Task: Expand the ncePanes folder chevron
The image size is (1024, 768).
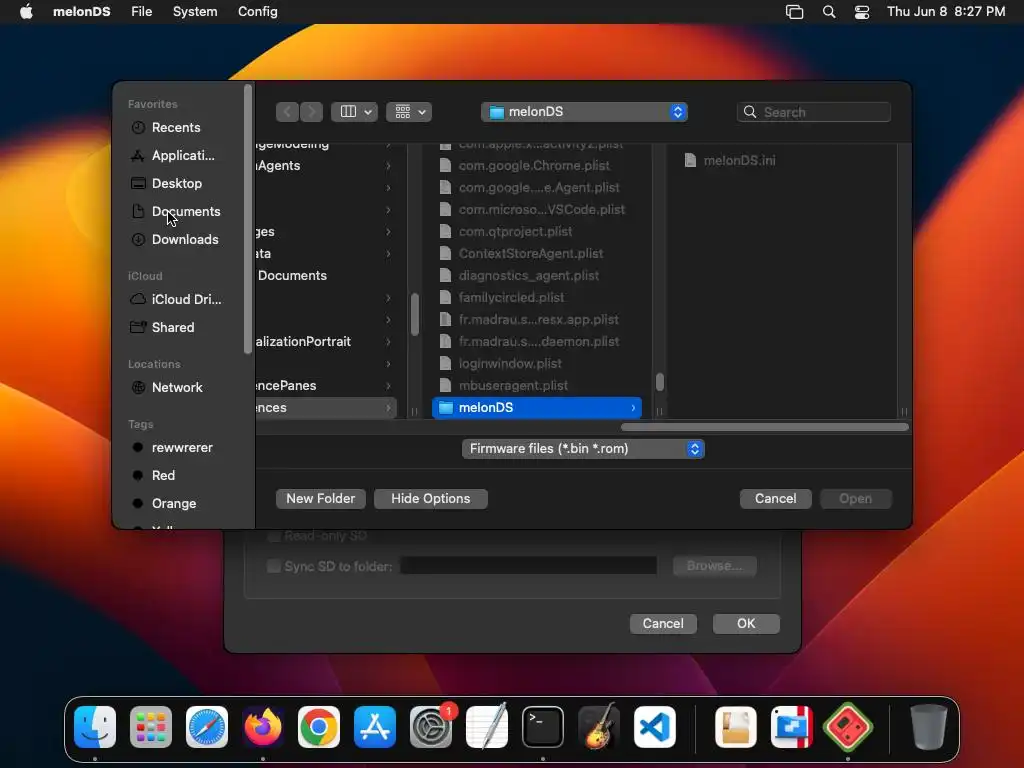Action: (x=389, y=385)
